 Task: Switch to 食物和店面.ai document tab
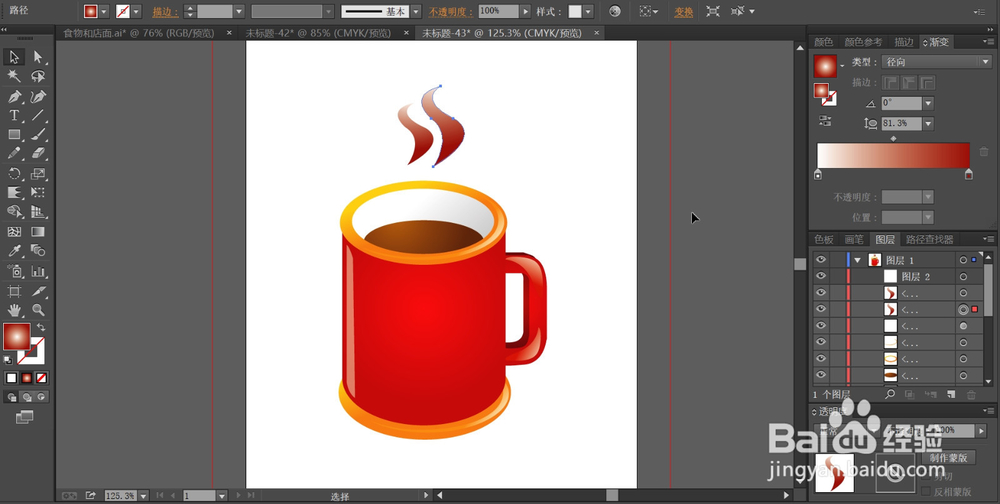click(x=139, y=33)
